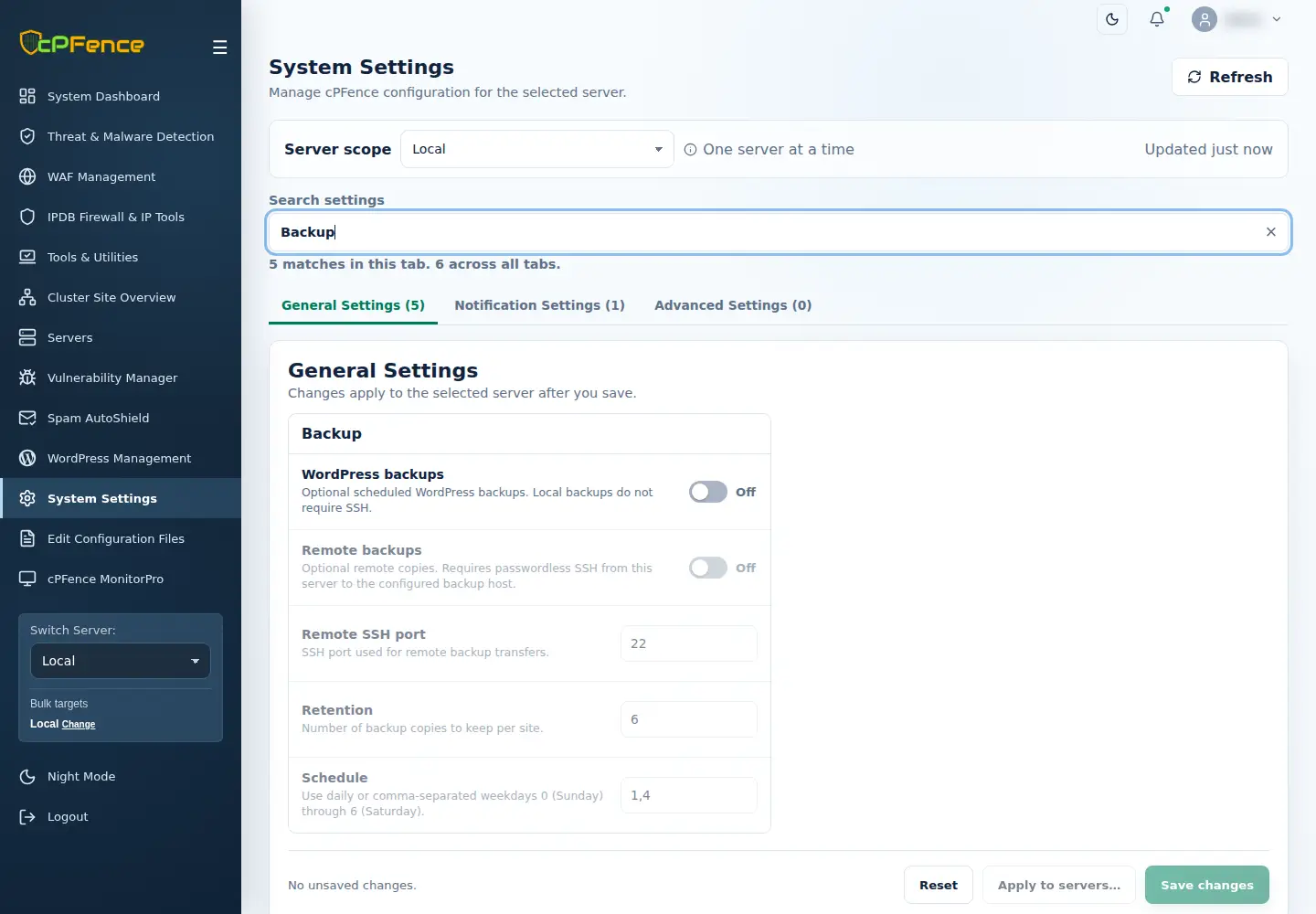Click the Schedule value field
Screen dimensions: 1316x914
[689, 795]
